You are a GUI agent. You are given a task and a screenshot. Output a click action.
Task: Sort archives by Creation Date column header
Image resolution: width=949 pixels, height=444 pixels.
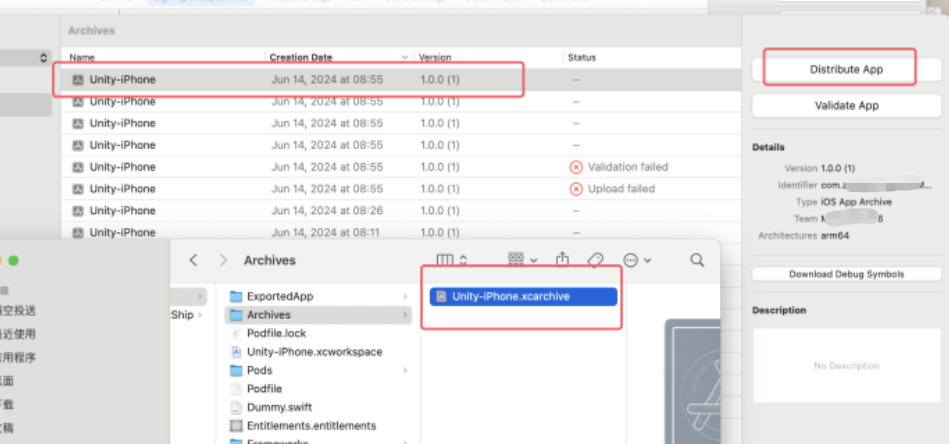click(301, 57)
